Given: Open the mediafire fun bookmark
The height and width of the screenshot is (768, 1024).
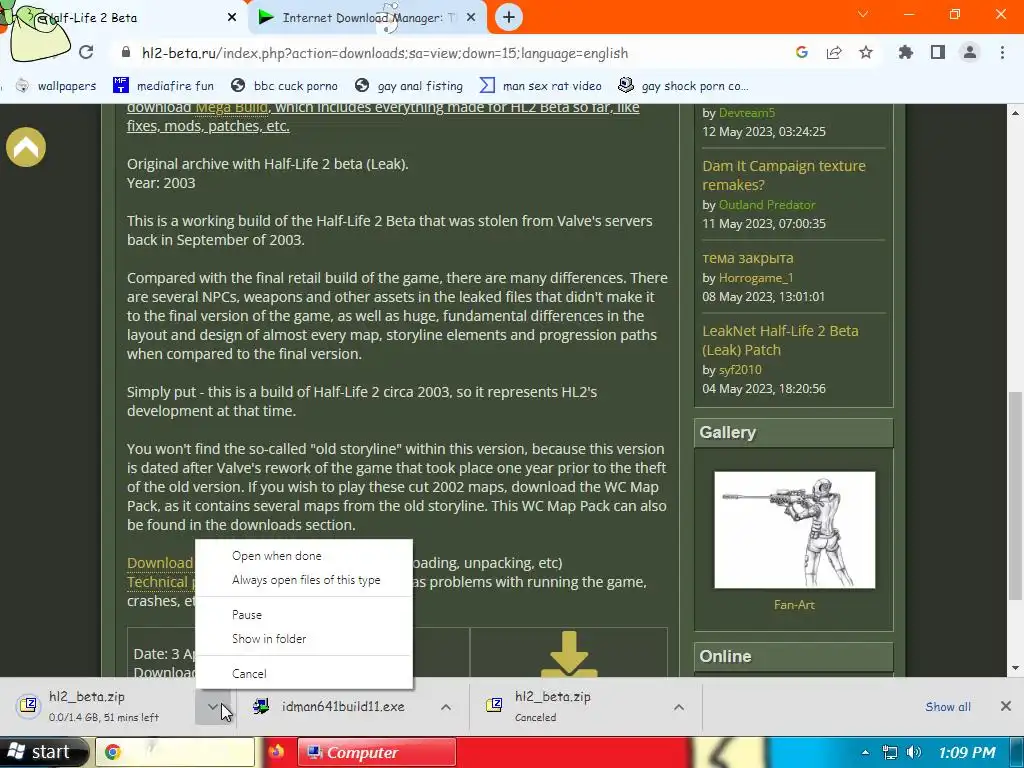Looking at the screenshot, I should point(163,86).
